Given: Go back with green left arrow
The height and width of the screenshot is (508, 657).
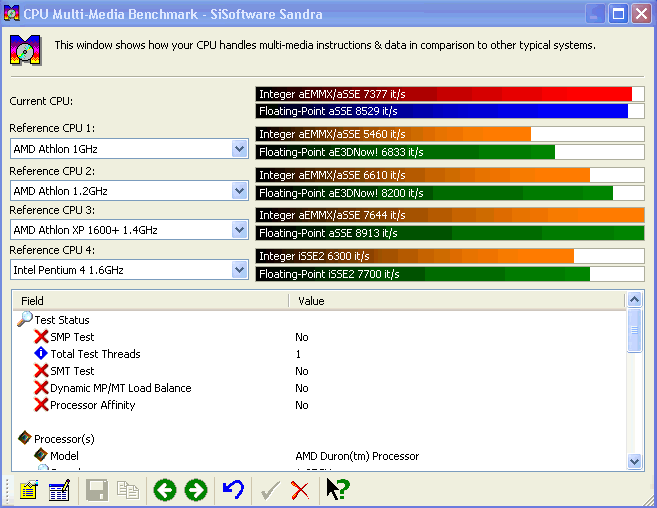Looking at the screenshot, I should tap(165, 490).
